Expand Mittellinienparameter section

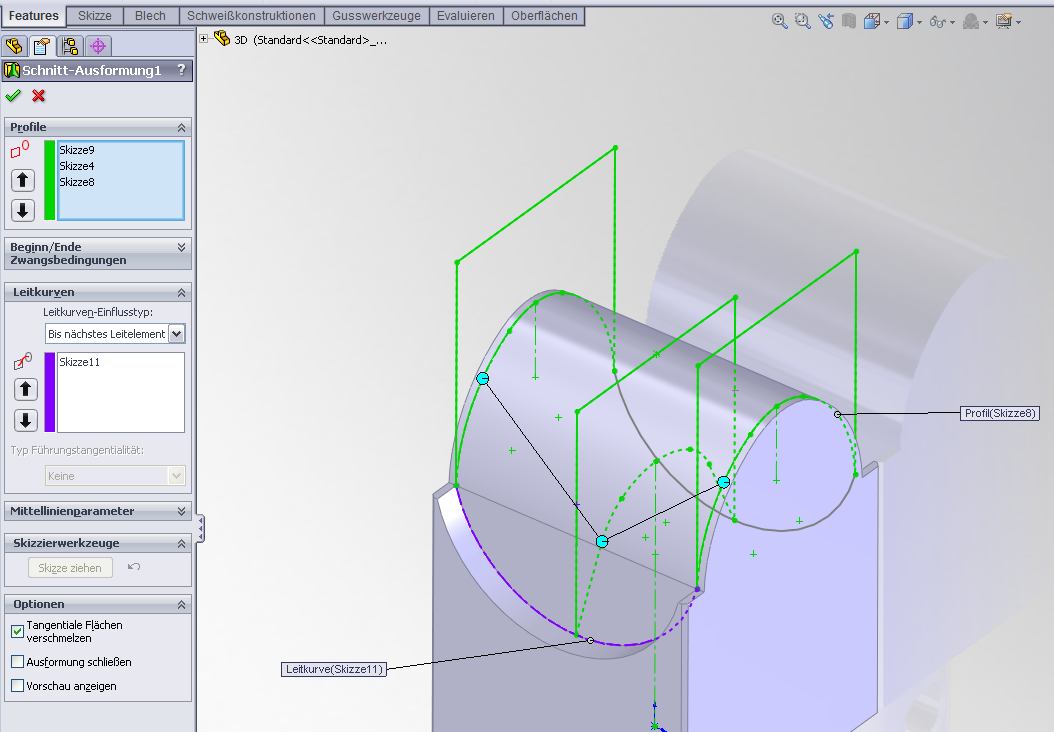click(181, 511)
